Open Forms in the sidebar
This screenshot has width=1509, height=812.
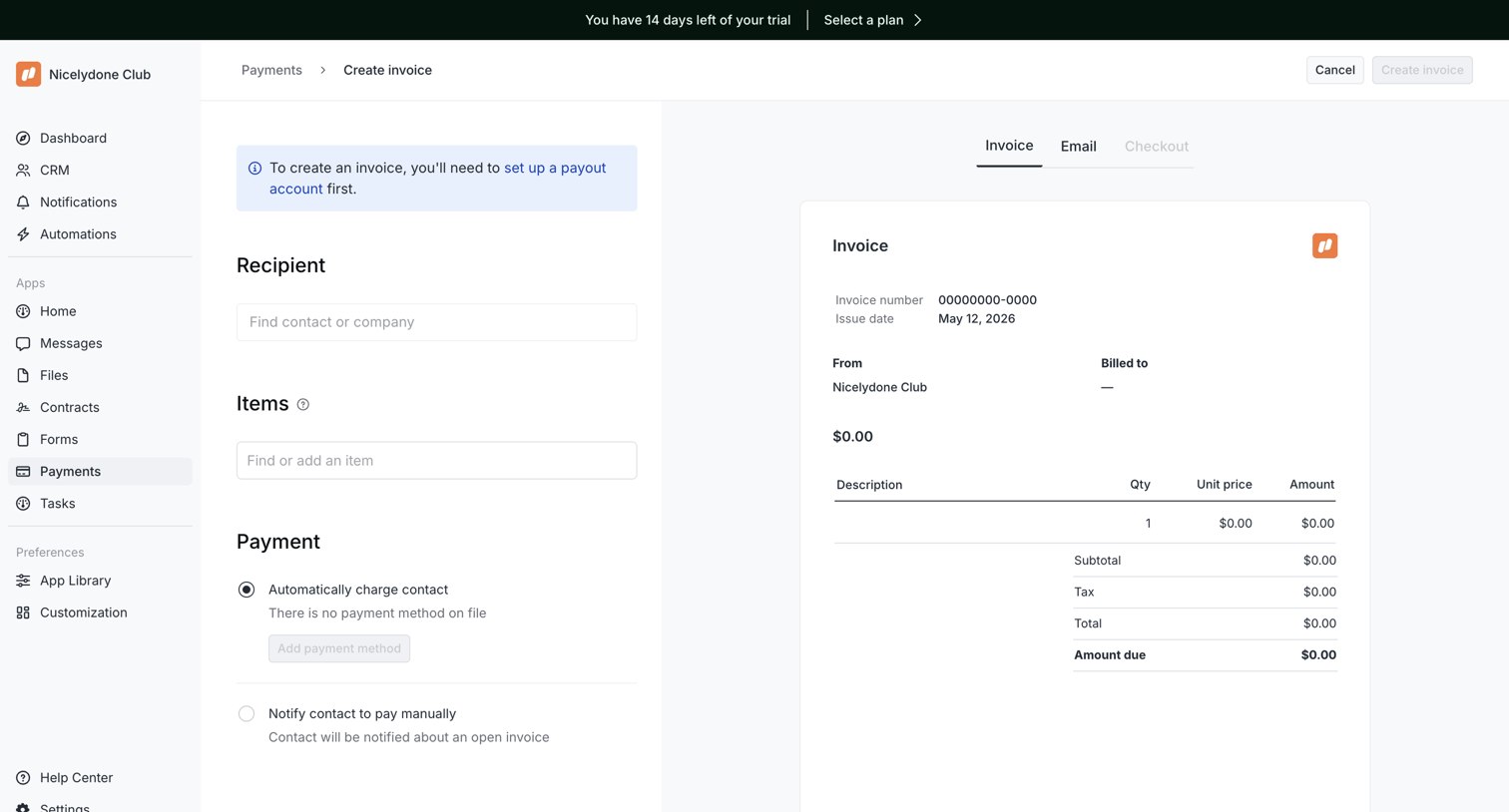tap(100, 439)
